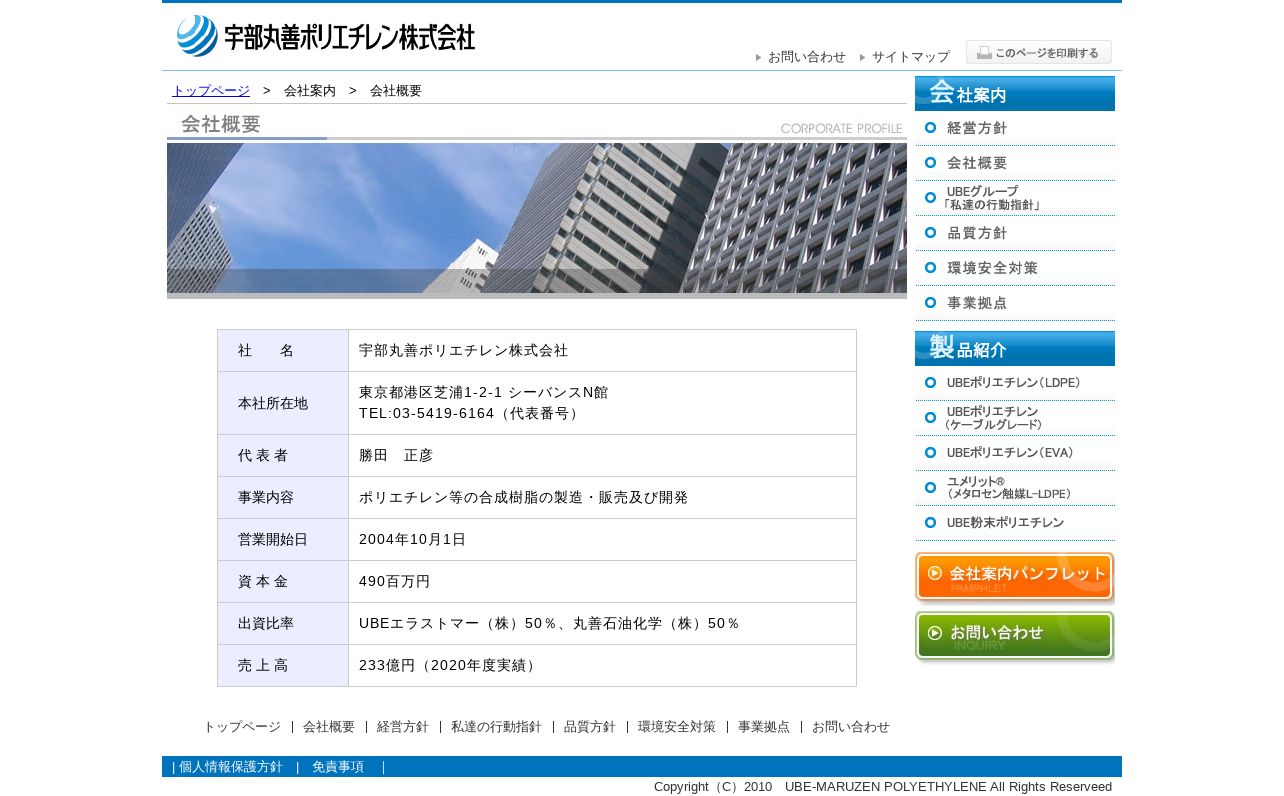Click the row label 出資比率
Viewport: 1284px width, 796px height.
(x=266, y=623)
